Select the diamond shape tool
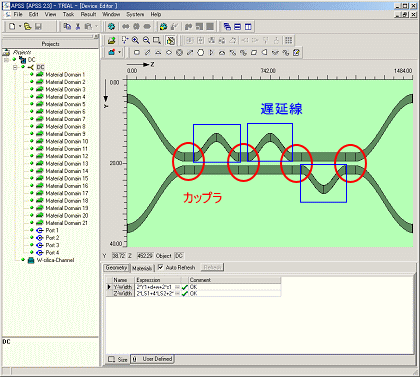 (169, 53)
